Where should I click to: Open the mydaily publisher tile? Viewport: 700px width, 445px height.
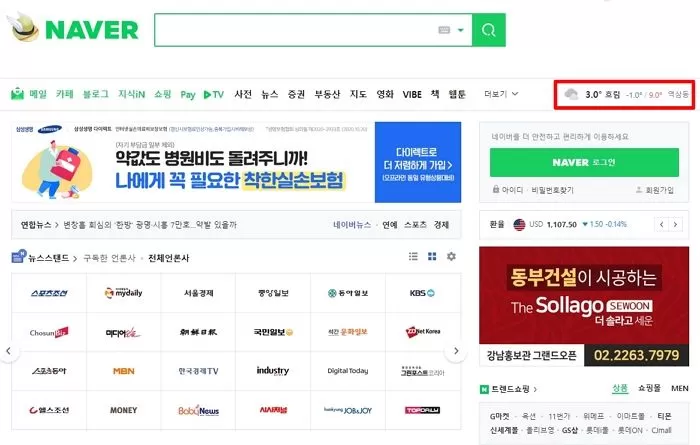124,293
